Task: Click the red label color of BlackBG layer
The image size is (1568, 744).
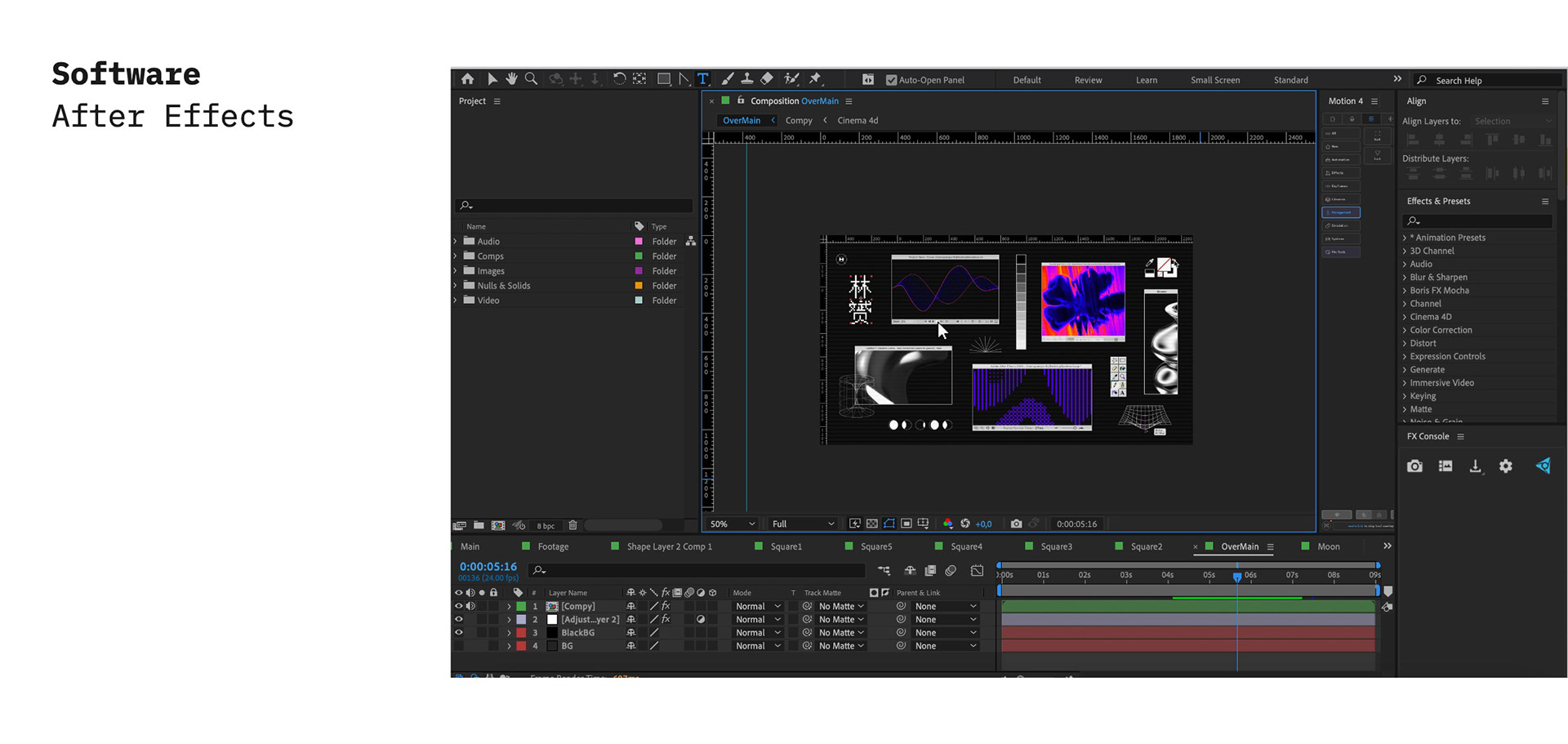Action: 521,632
